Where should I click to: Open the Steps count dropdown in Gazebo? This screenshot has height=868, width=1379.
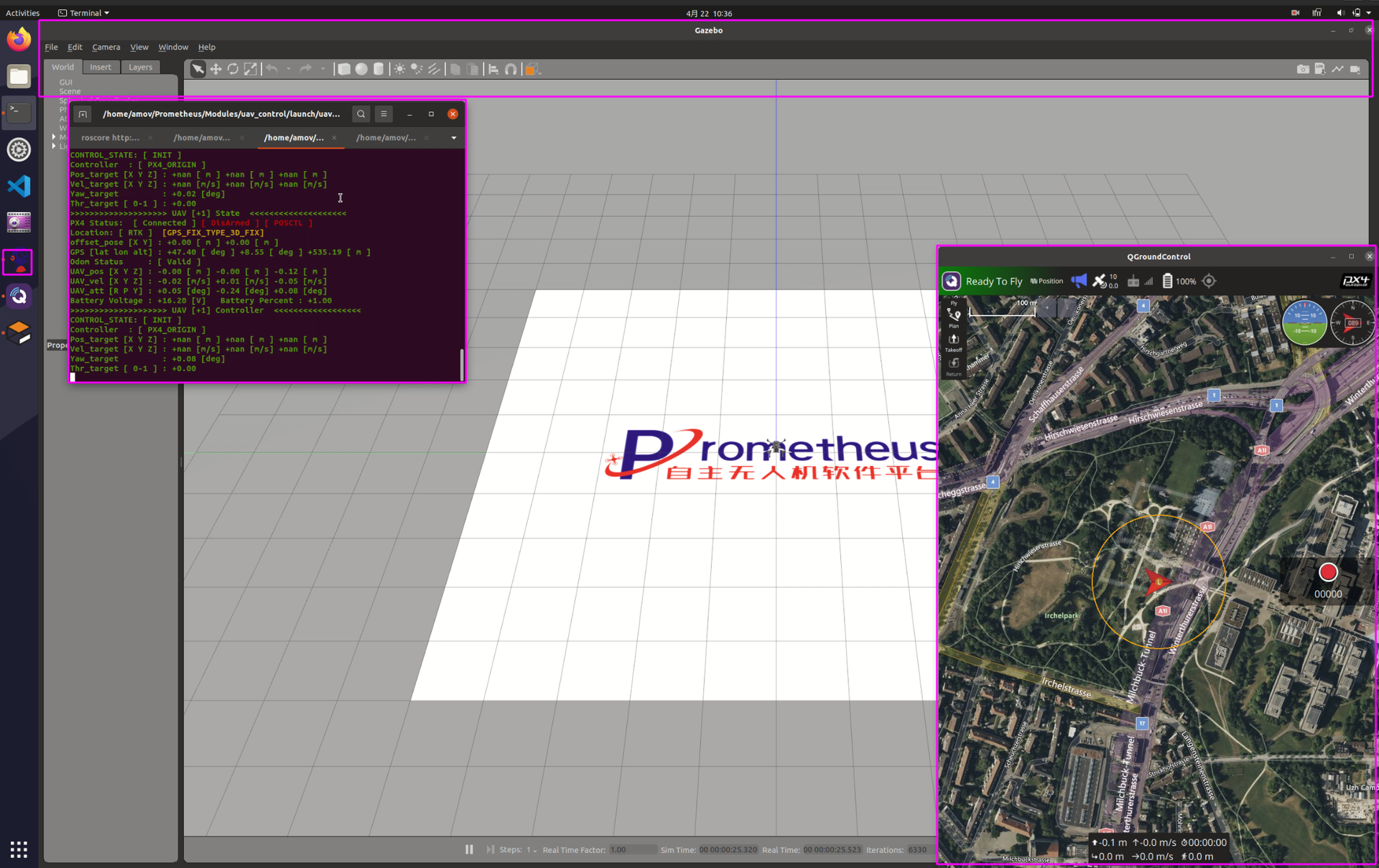pos(531,850)
